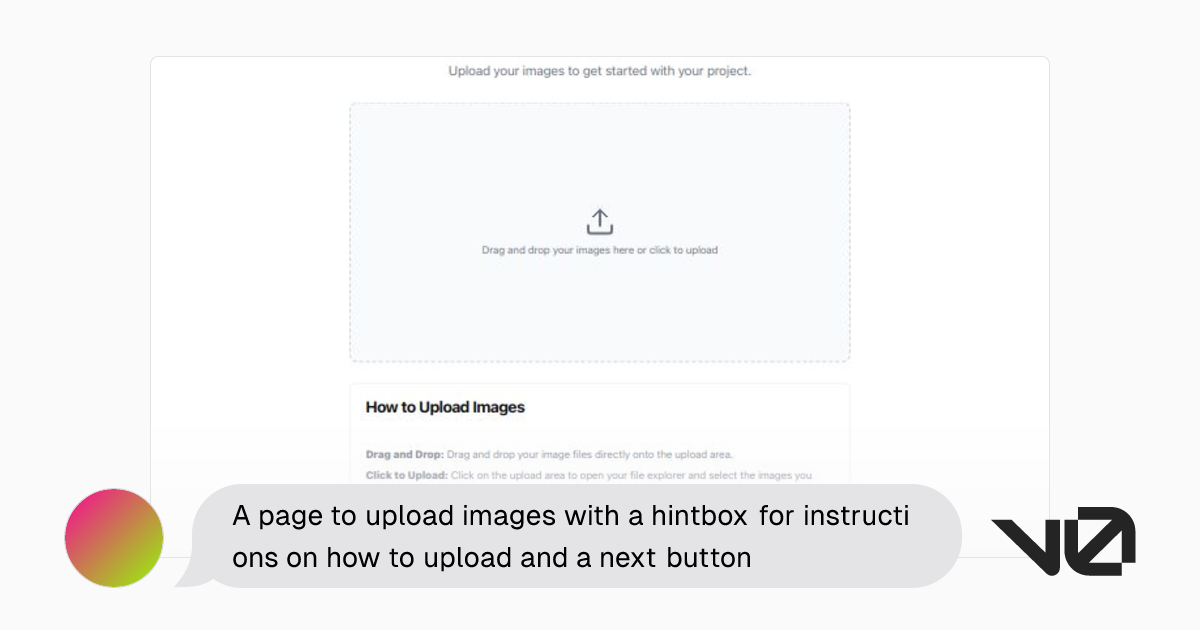
Task: Click the prompt text inside the speech bubble
Action: (x=571, y=536)
